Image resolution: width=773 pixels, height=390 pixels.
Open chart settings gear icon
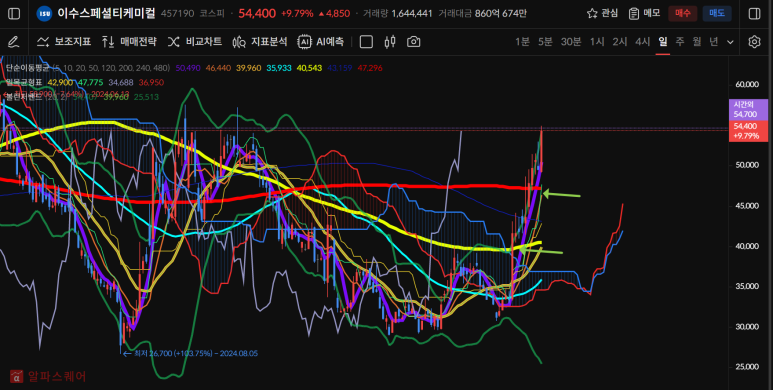tap(754, 42)
